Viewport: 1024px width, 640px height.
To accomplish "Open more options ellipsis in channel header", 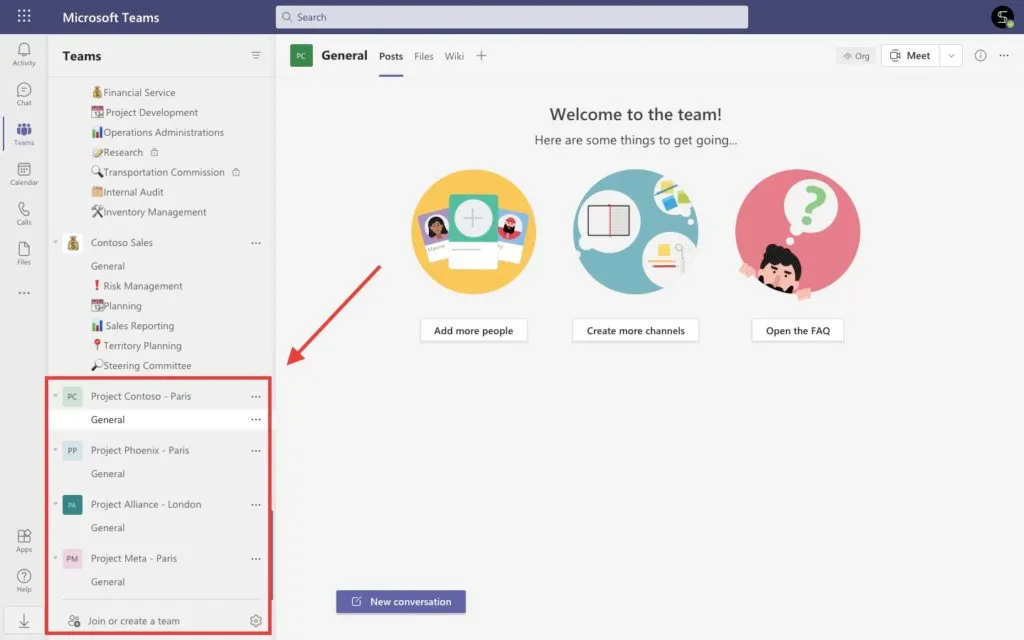I will (1004, 56).
